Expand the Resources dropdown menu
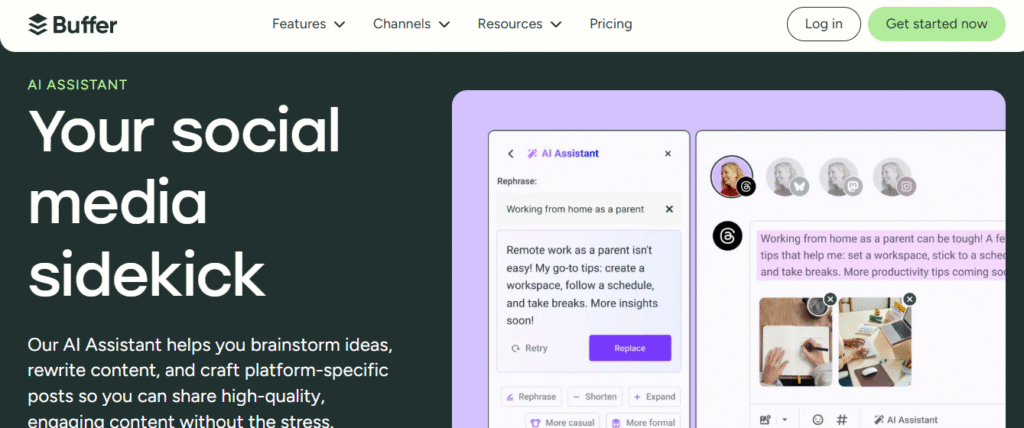Screen dimensions: 1024x428 click(x=519, y=24)
